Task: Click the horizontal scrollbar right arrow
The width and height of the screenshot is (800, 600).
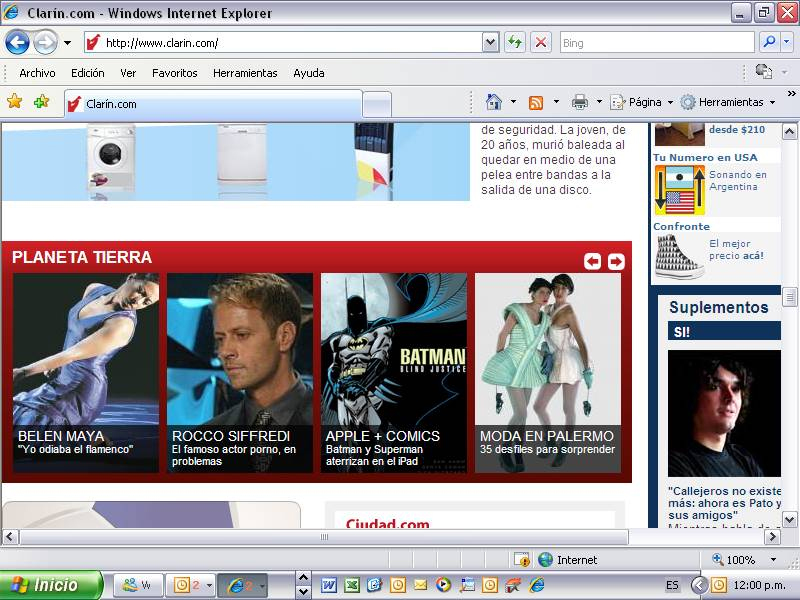Action: point(772,537)
